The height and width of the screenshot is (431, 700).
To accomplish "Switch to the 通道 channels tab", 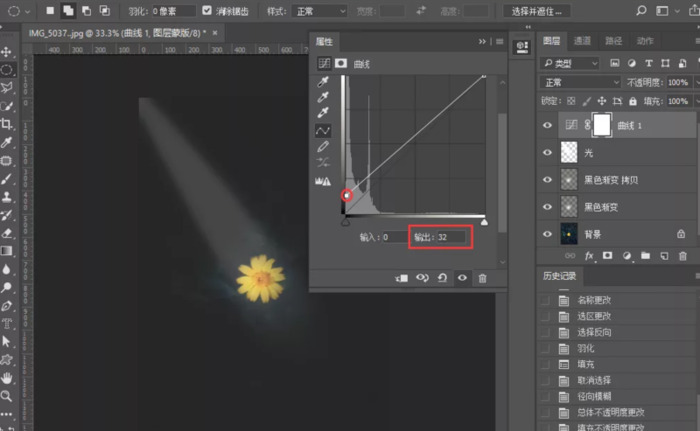I will point(582,41).
